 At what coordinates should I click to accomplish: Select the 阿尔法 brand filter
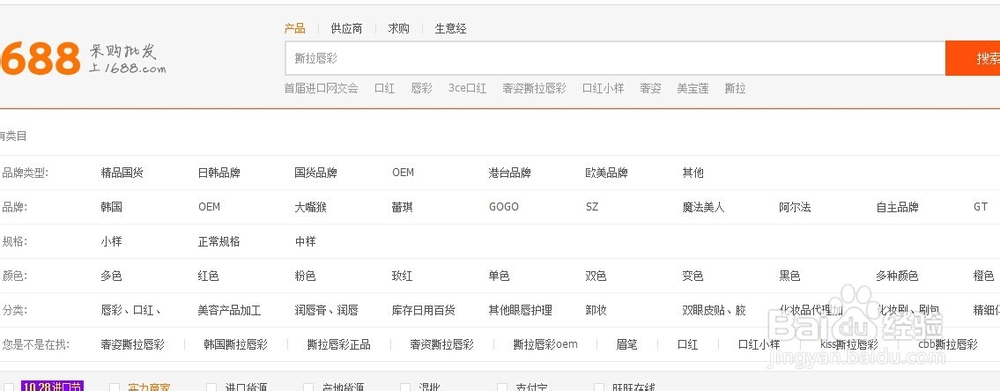(x=795, y=207)
